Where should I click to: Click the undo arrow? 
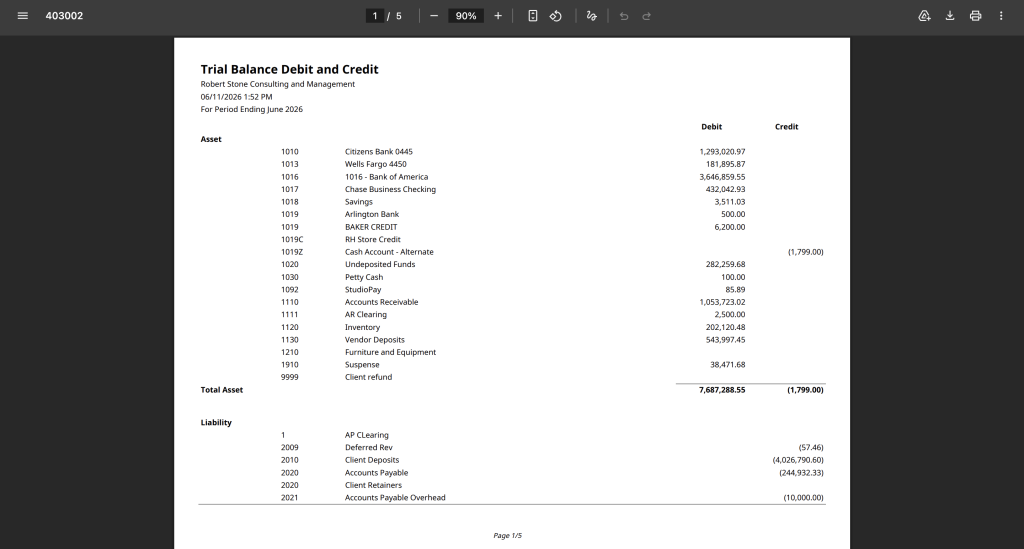(x=624, y=16)
